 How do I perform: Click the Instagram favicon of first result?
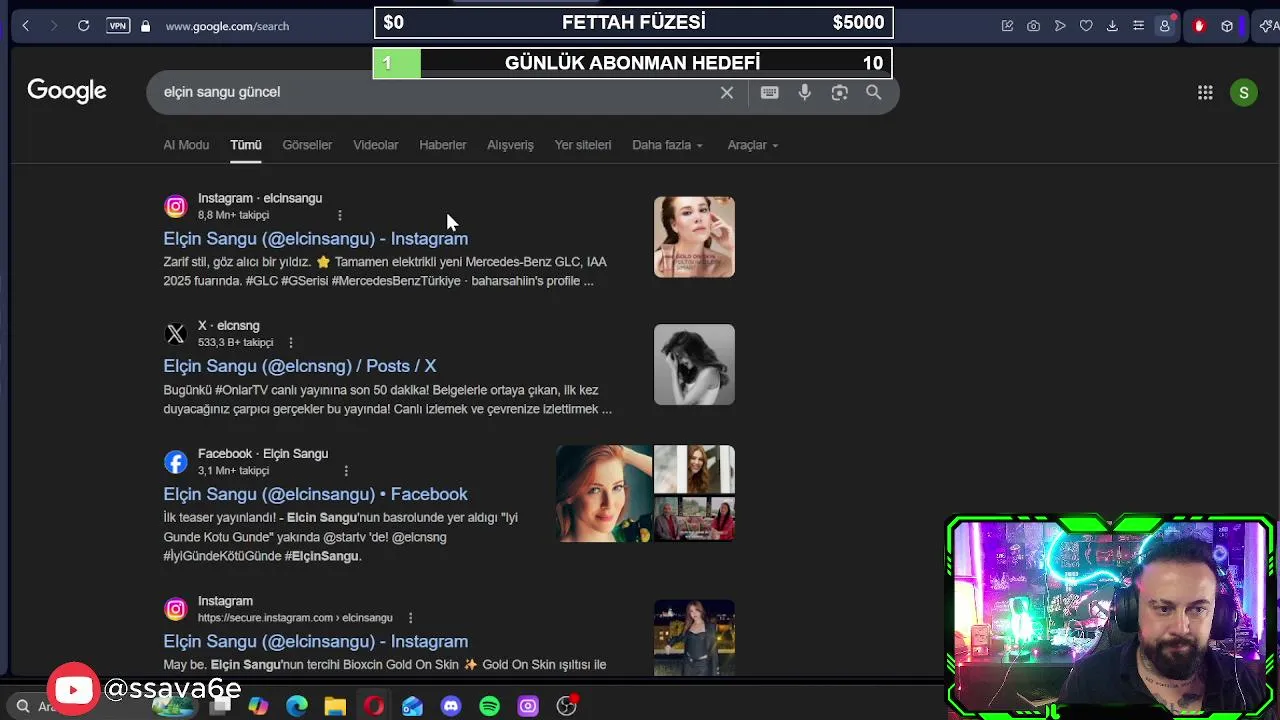(x=176, y=206)
